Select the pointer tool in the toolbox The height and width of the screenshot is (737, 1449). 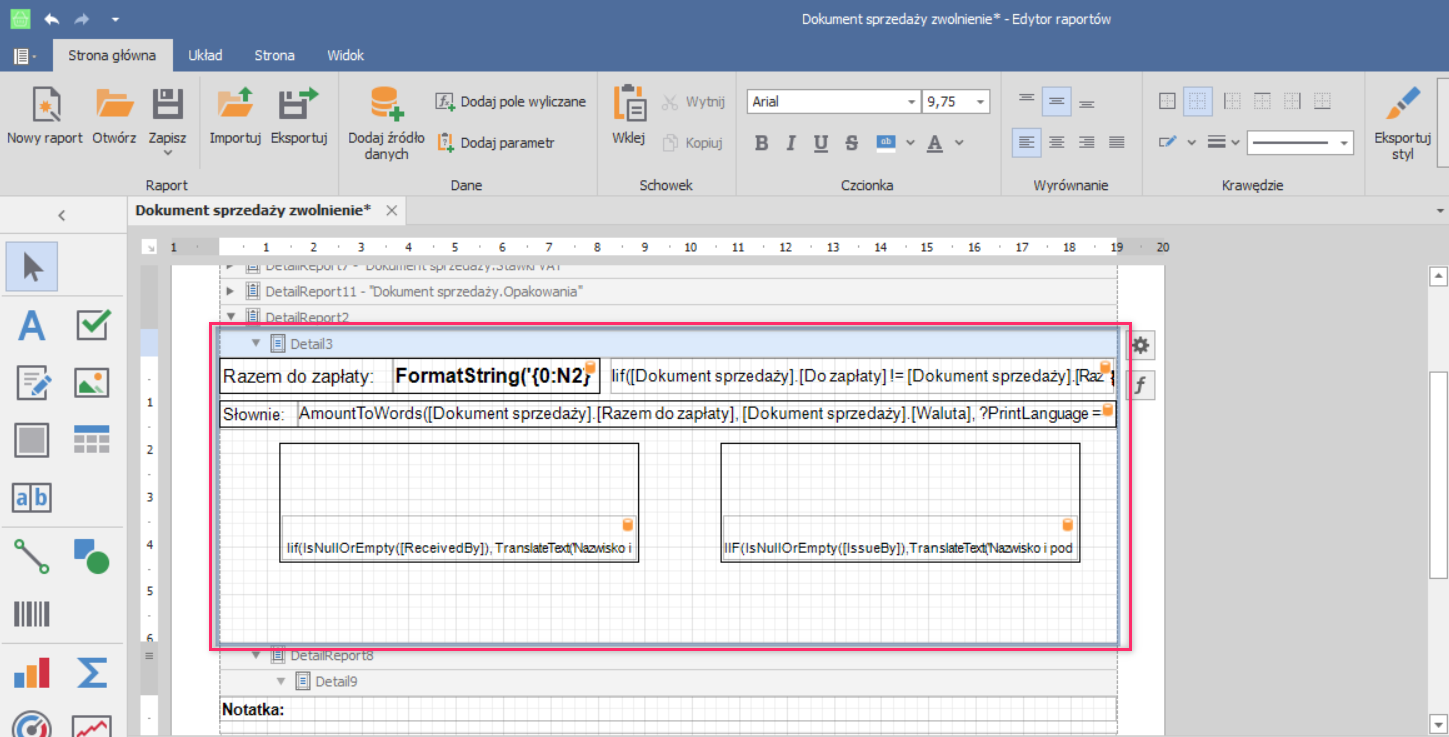point(33,267)
